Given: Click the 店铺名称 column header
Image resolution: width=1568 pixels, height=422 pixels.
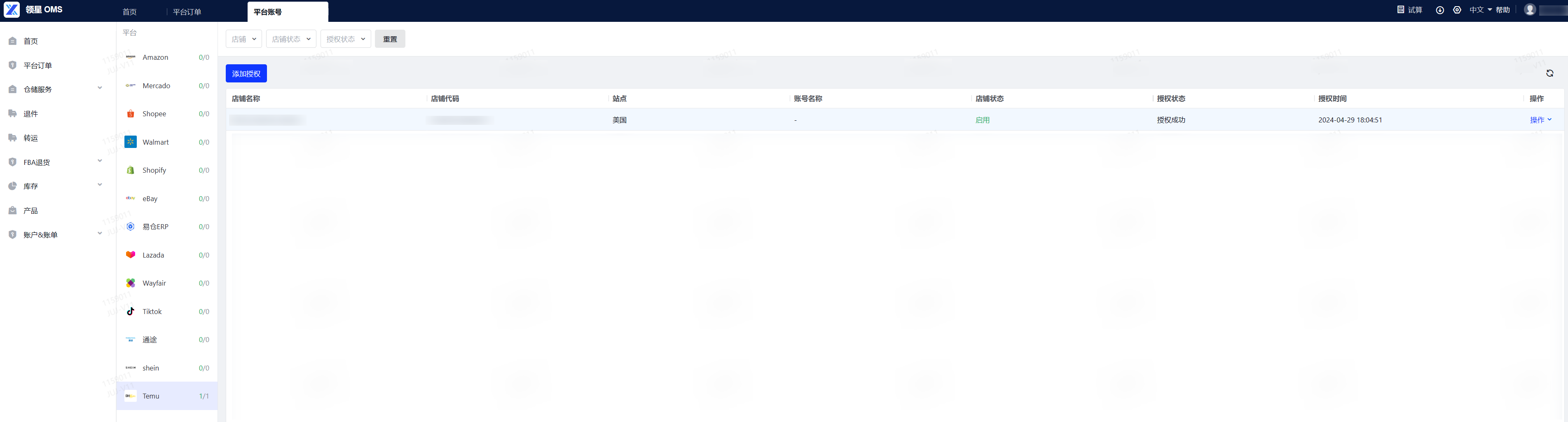Looking at the screenshot, I should [x=246, y=98].
